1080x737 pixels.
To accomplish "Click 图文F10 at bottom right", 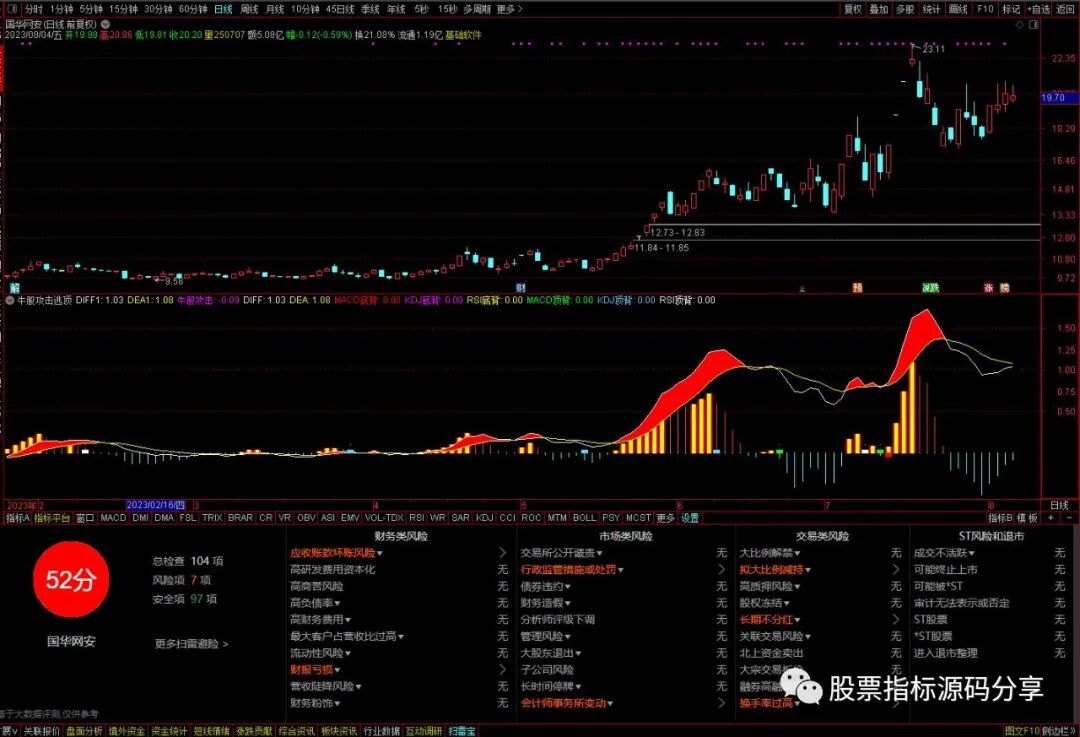I will 1021,731.
